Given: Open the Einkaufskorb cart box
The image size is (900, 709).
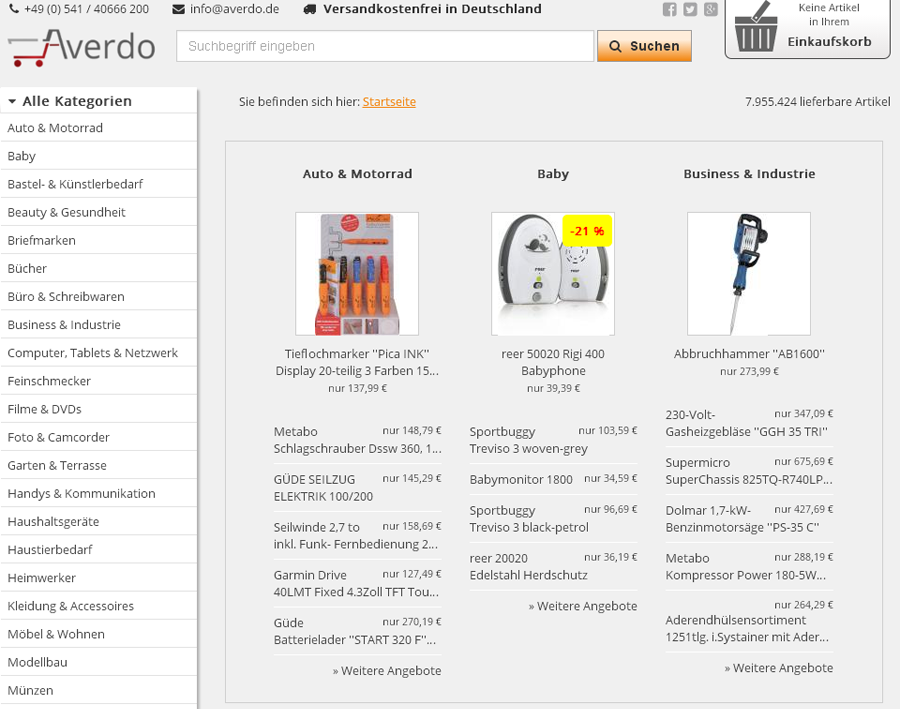Looking at the screenshot, I should pyautogui.click(x=808, y=28).
